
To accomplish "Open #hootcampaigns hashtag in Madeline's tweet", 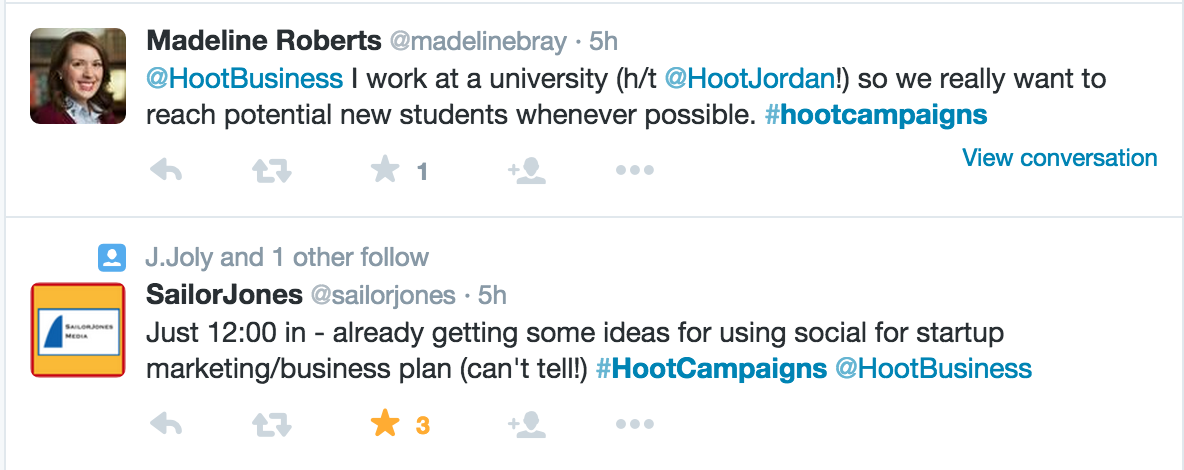I will pyautogui.click(x=876, y=114).
